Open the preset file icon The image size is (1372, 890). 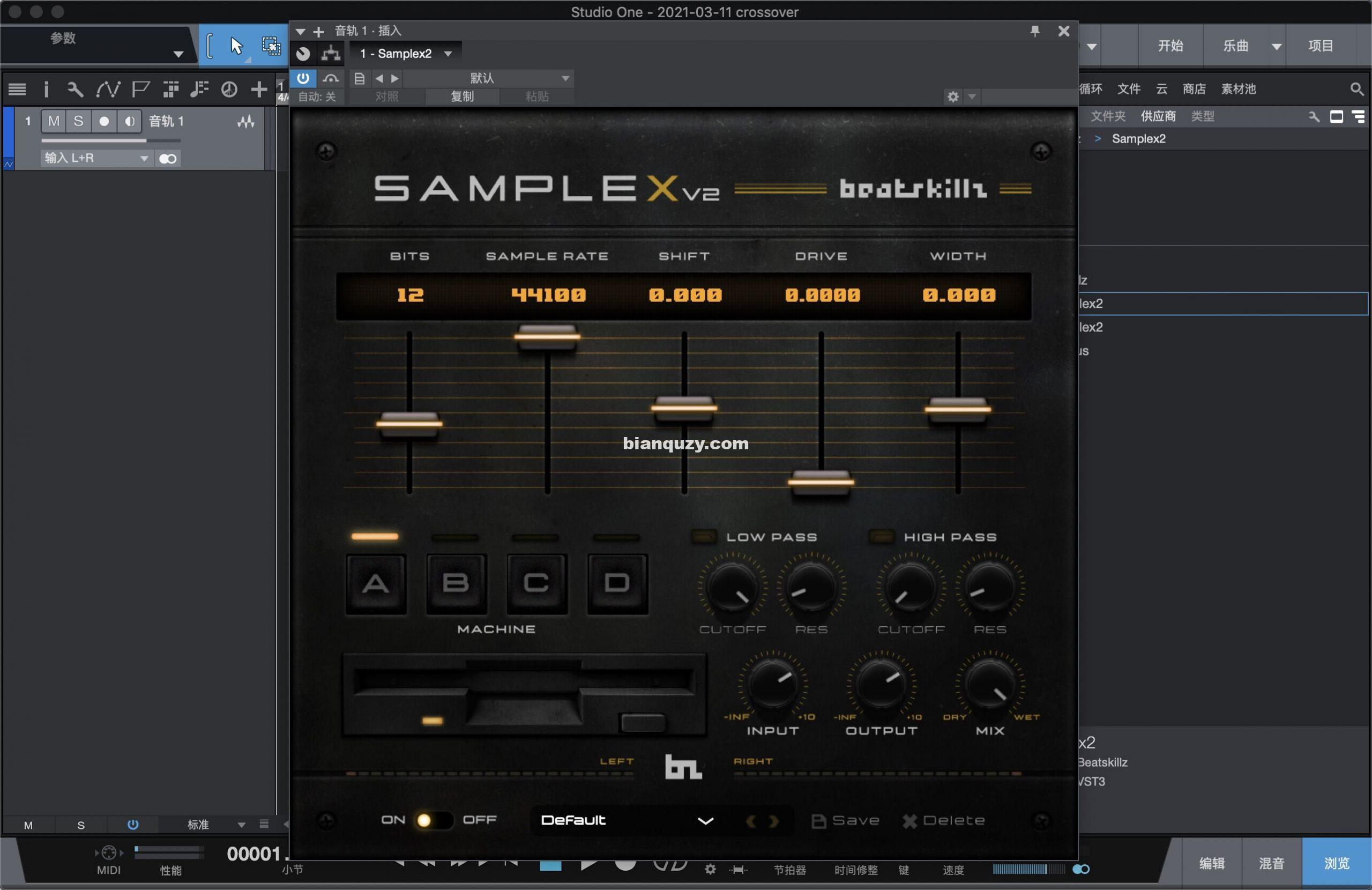click(359, 78)
